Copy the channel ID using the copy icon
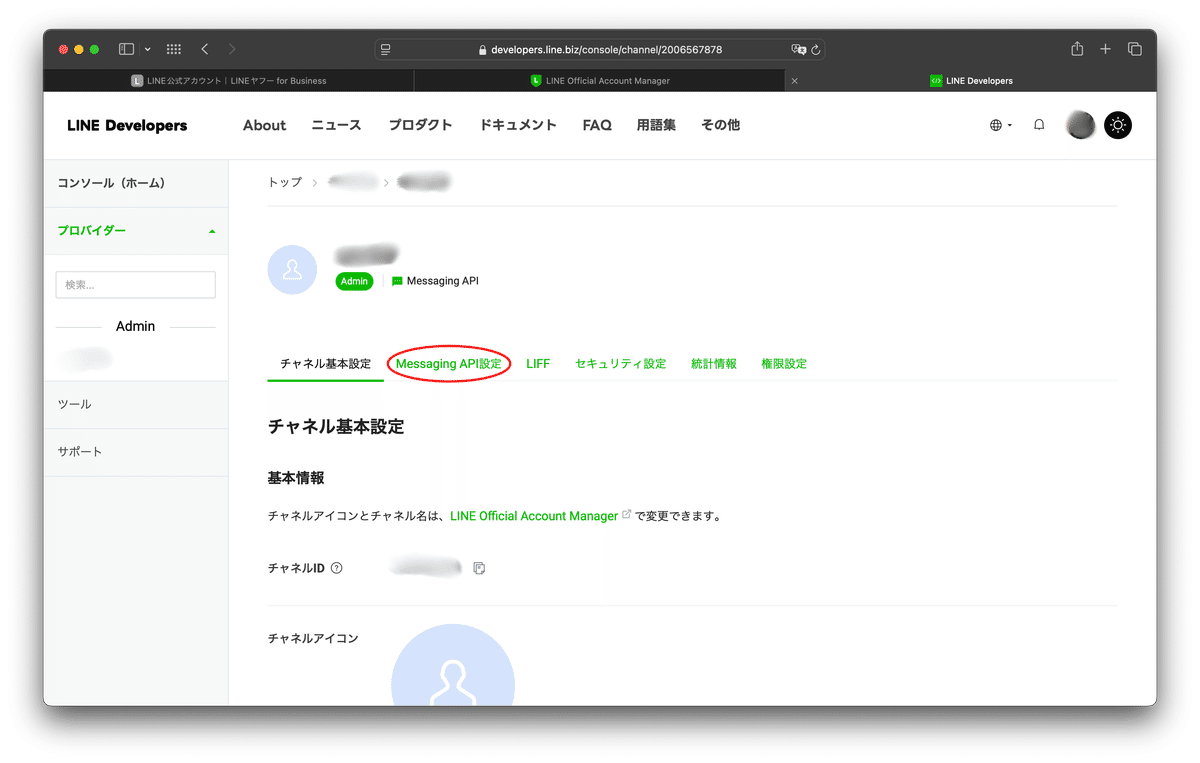 click(479, 567)
